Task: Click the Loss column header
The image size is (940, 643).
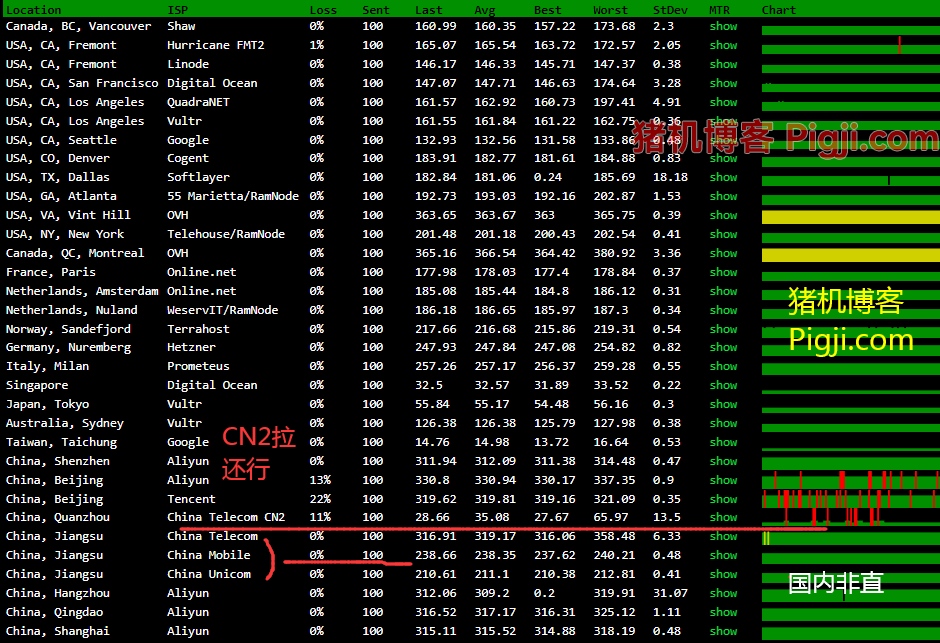Action: pyautogui.click(x=323, y=10)
